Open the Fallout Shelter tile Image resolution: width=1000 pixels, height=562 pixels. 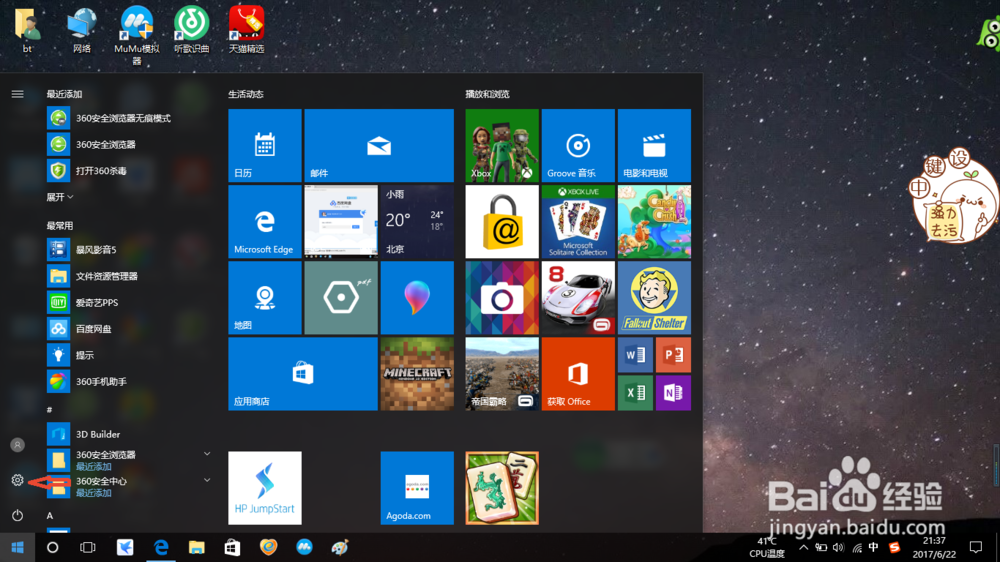click(654, 298)
